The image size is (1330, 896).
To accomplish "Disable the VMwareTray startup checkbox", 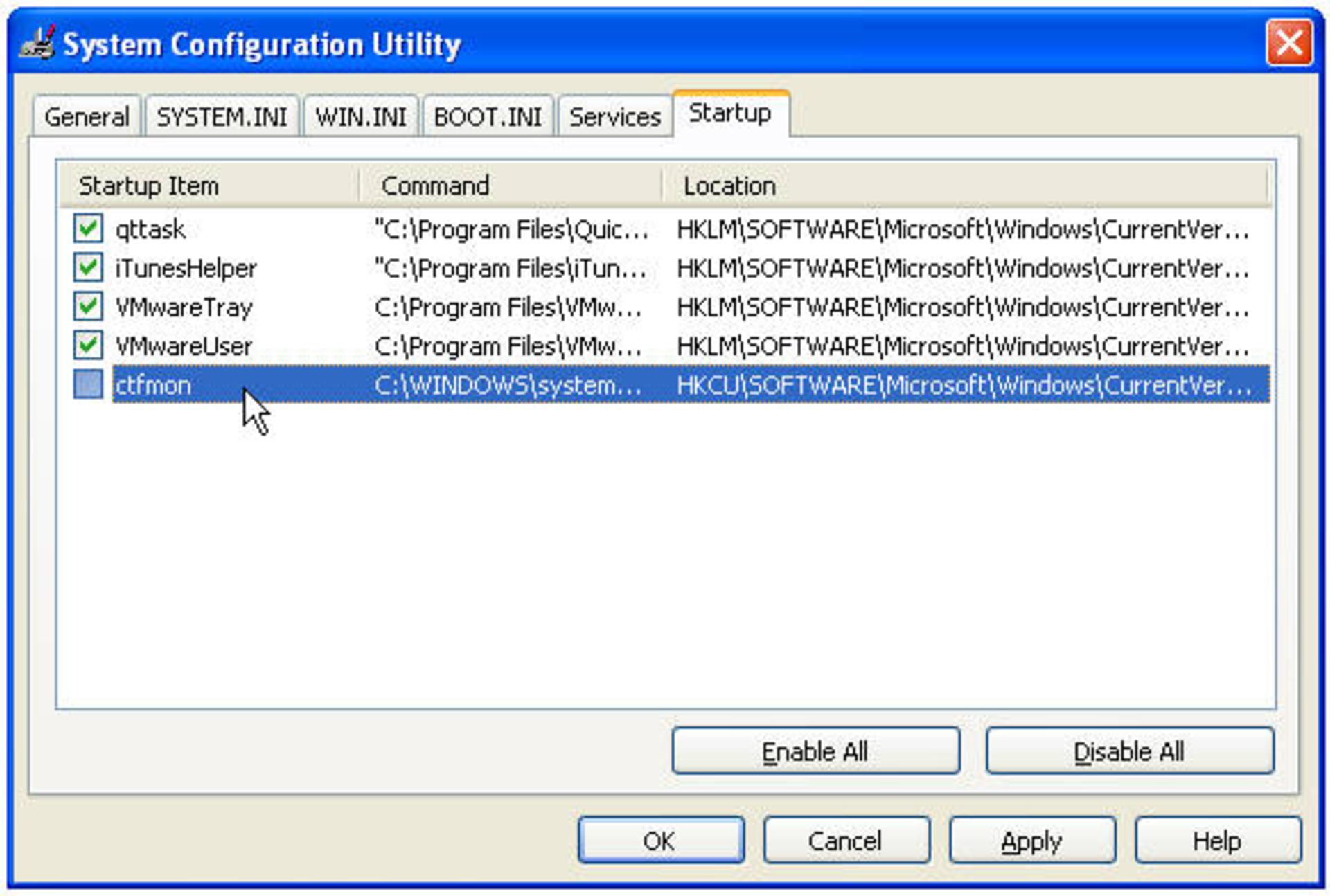I will pyautogui.click(x=88, y=305).
